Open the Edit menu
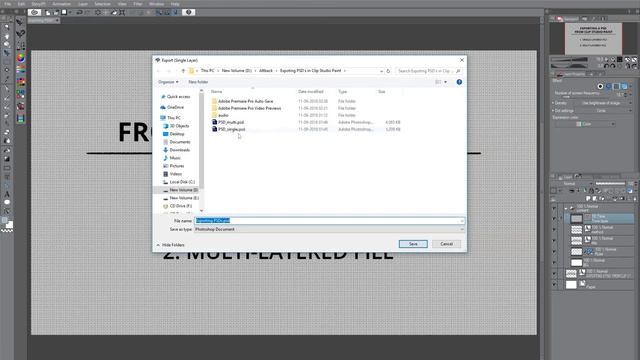The image size is (640, 360). click(21, 4)
